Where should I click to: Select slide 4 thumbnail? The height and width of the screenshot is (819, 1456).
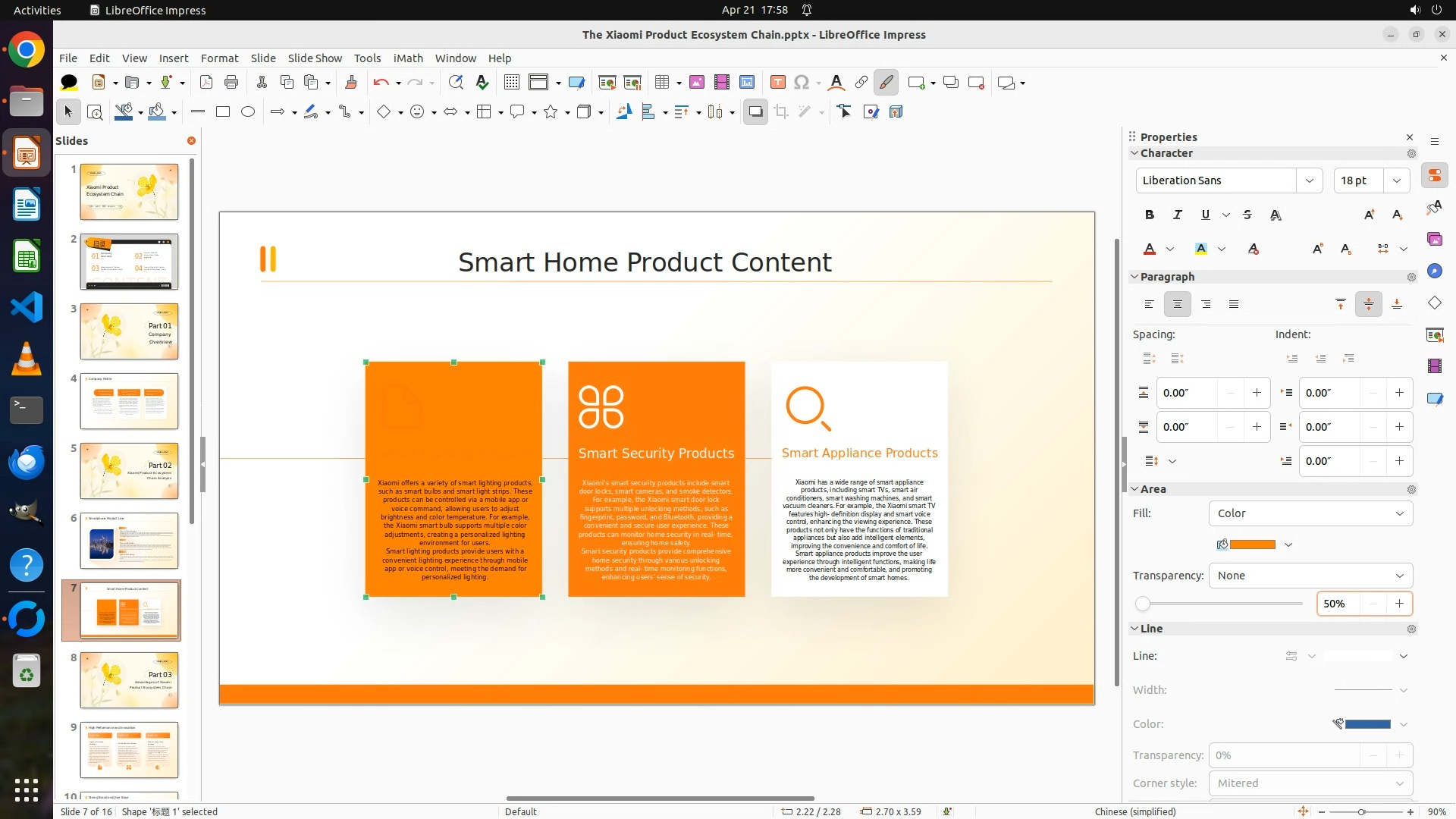coord(129,401)
